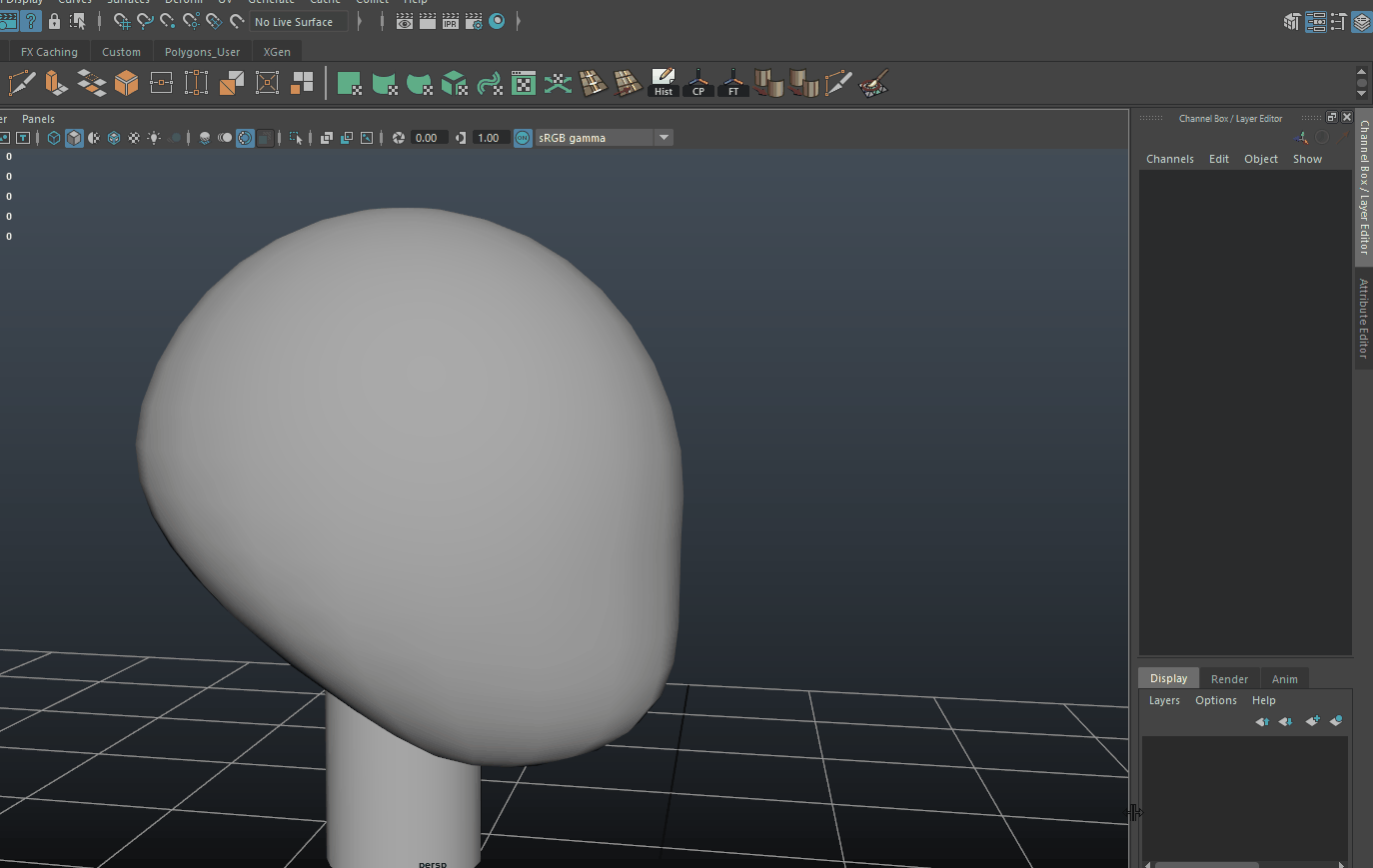Screen dimensions: 1373x868
Task: Switch to the Anim layers tab
Action: pyautogui.click(x=1284, y=679)
